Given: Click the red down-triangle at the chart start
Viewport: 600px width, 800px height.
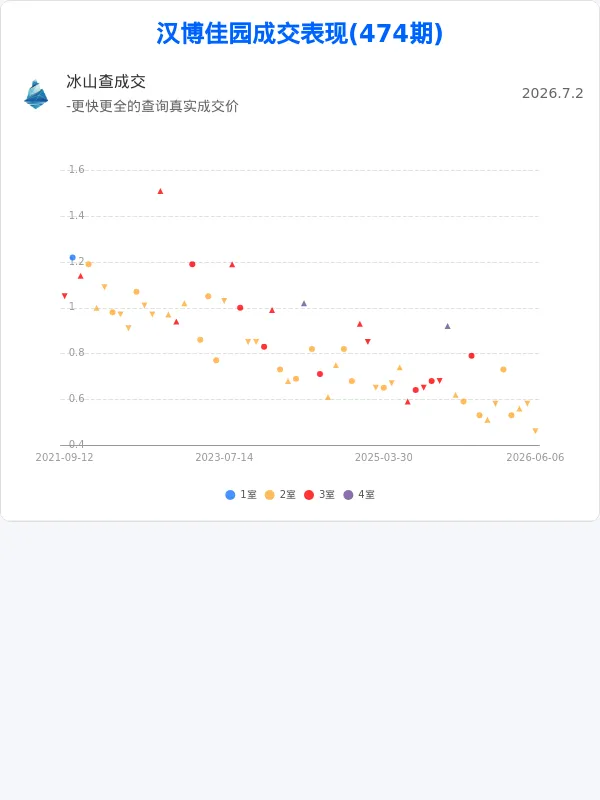Looking at the screenshot, I should point(64,296).
